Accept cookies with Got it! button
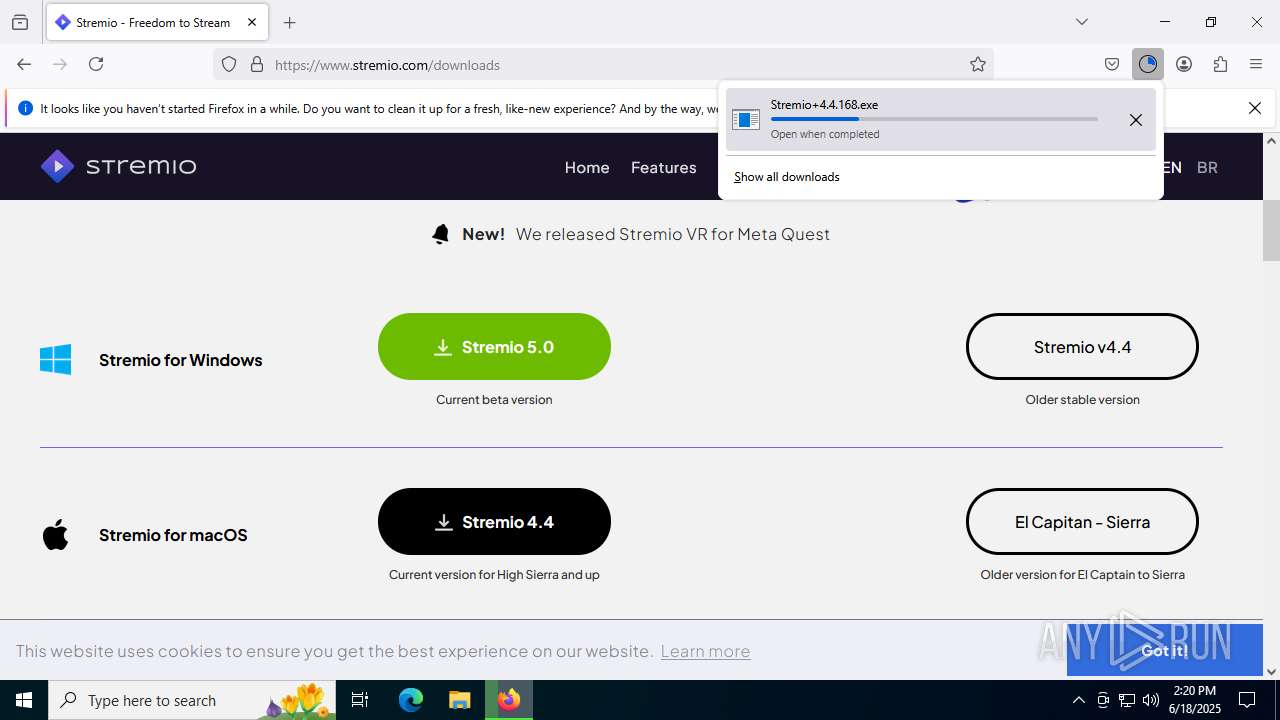The image size is (1280, 720). click(x=1165, y=650)
